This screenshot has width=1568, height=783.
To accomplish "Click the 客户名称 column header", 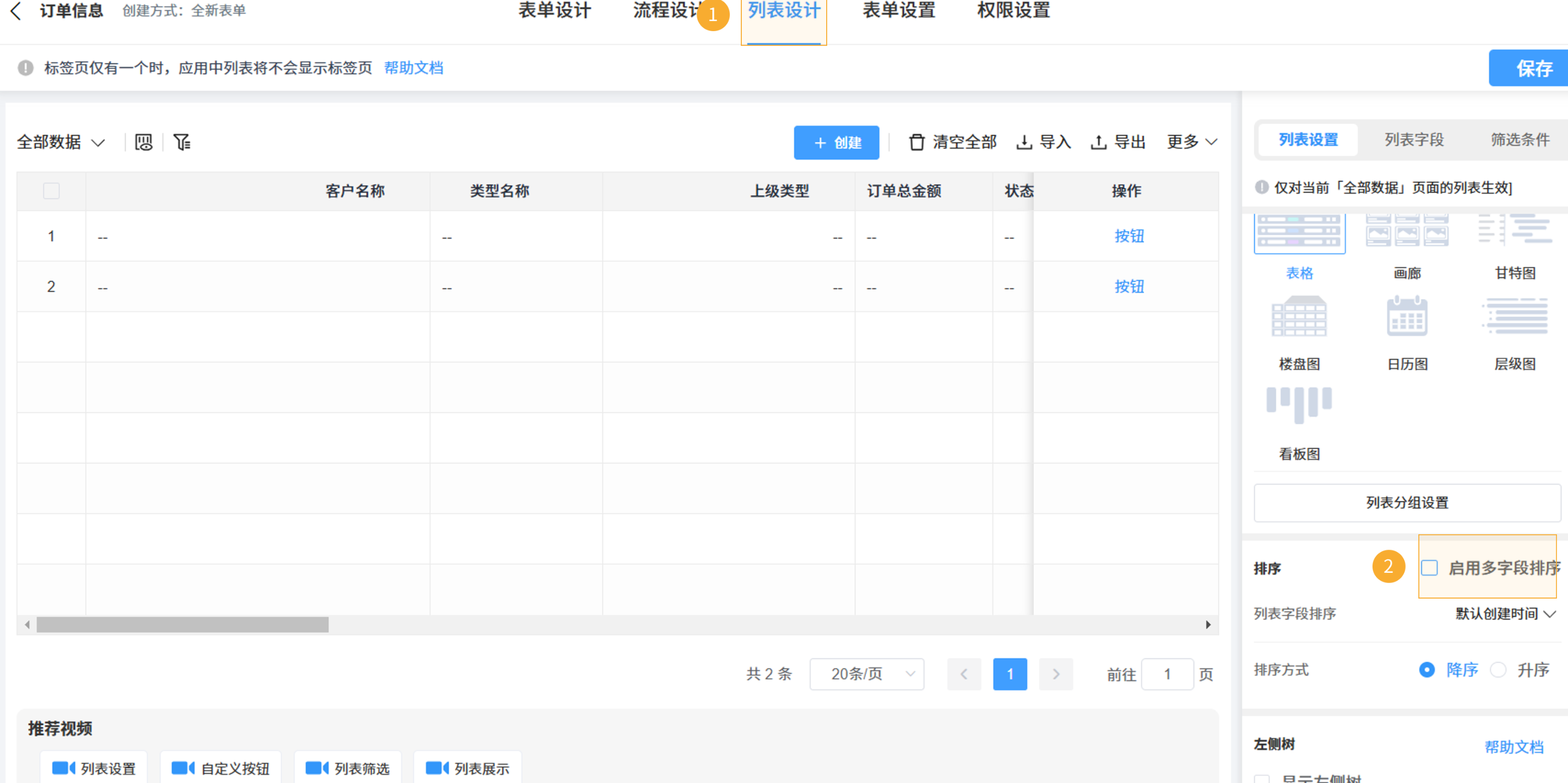I will click(x=355, y=191).
